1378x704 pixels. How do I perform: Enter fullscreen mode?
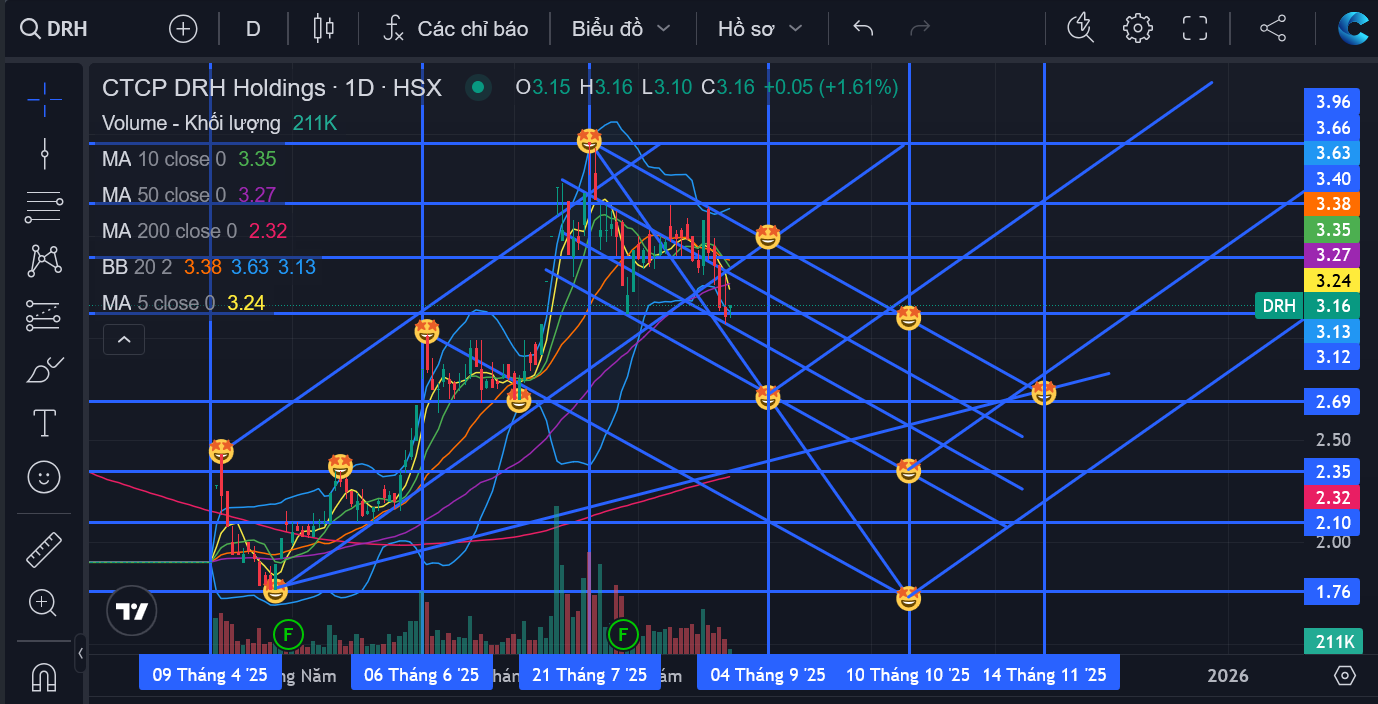[x=1195, y=28]
